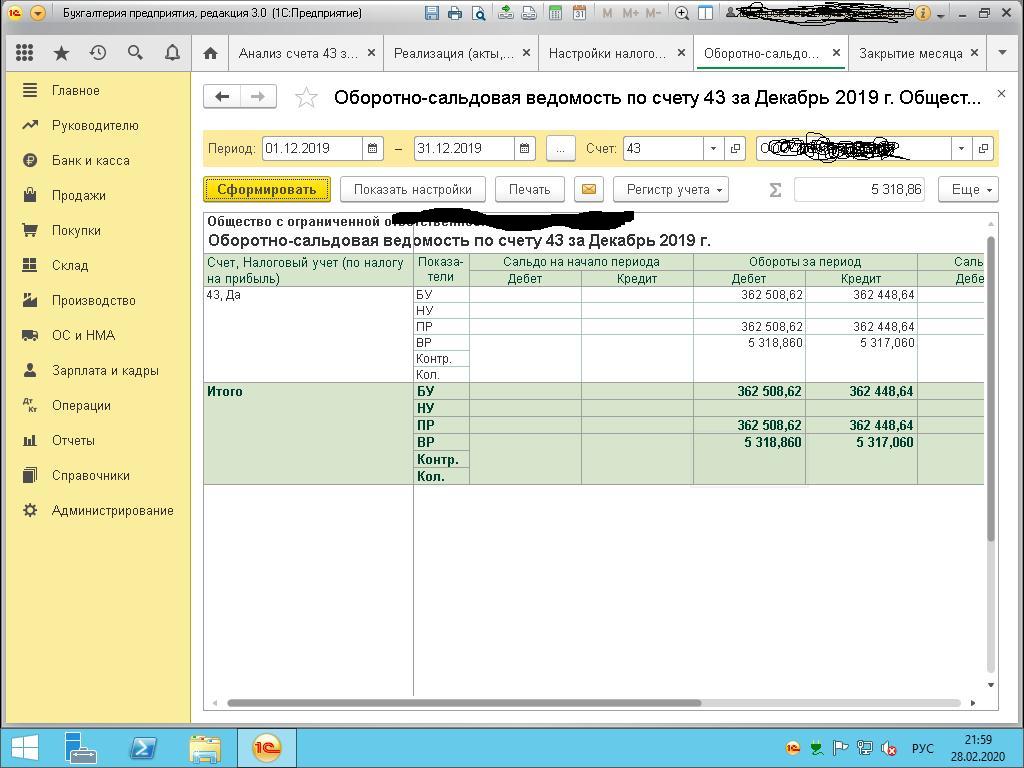Click the search magnifier icon
Viewport: 1024px width, 768px height.
(x=135, y=53)
